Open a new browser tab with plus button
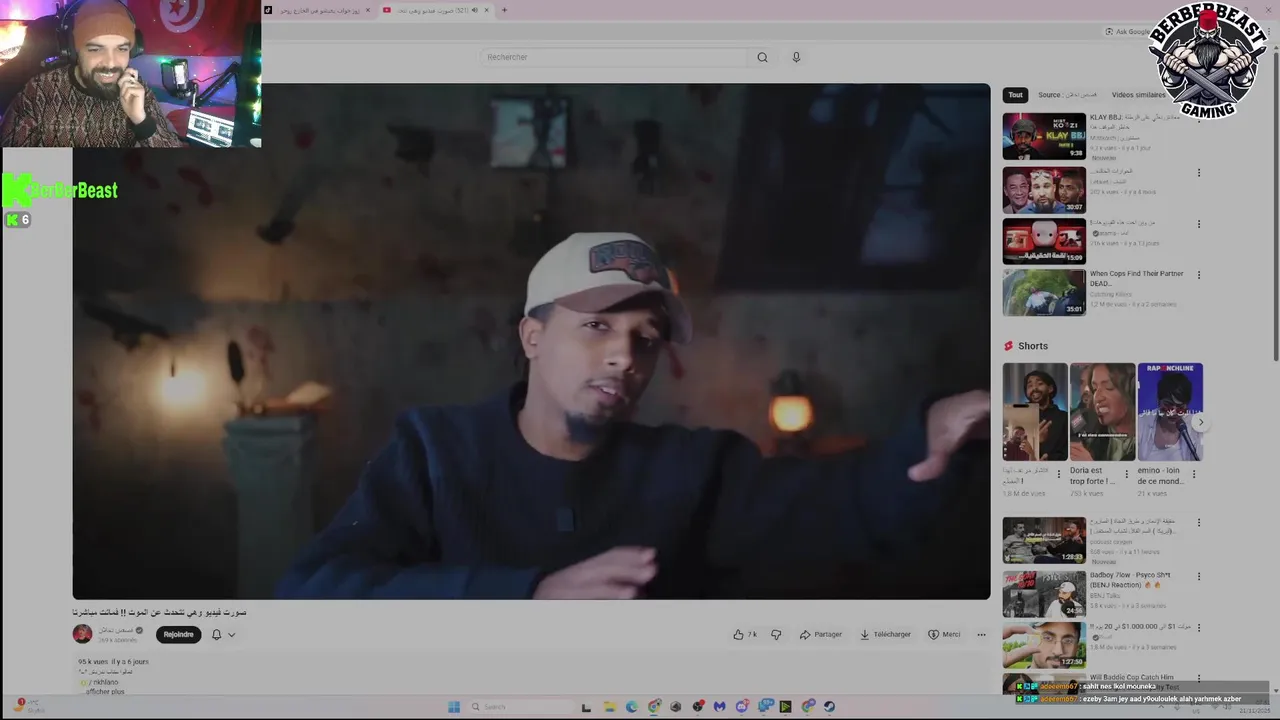This screenshot has width=1280, height=720. (504, 10)
